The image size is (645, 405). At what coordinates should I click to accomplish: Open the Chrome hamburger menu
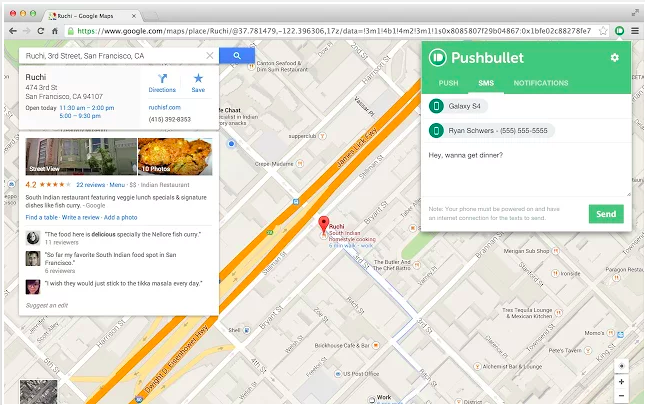635,31
